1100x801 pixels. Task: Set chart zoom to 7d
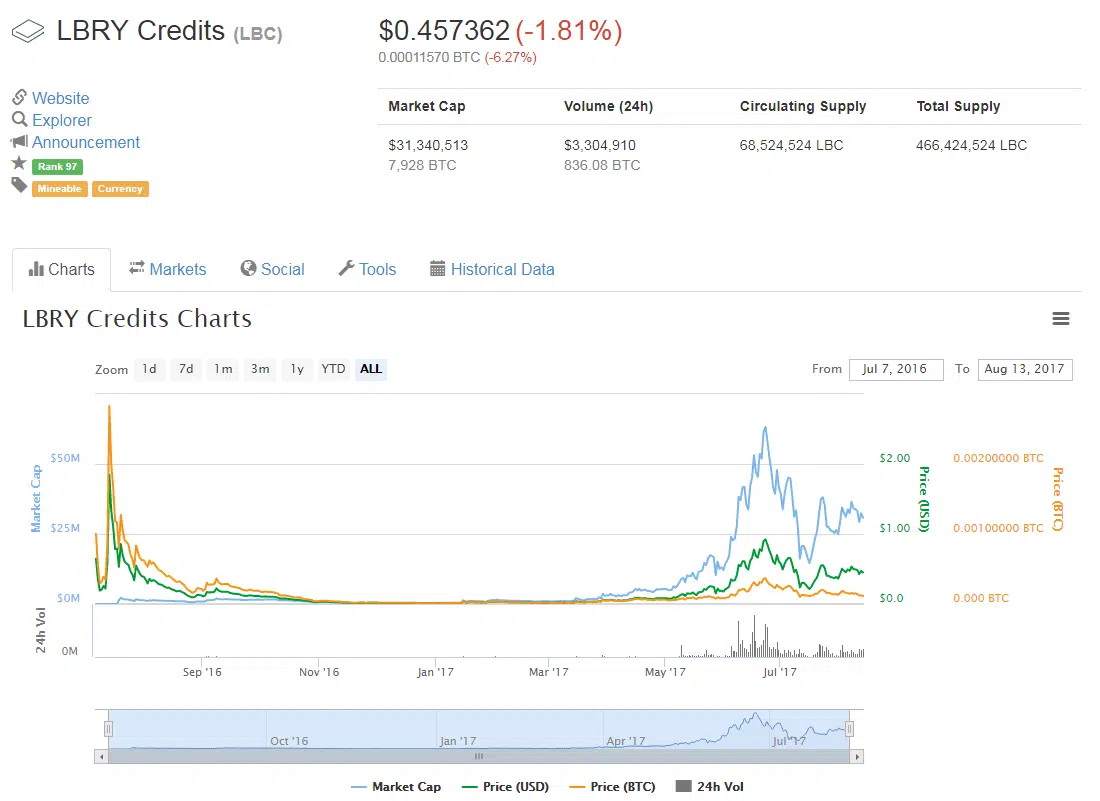pos(186,369)
